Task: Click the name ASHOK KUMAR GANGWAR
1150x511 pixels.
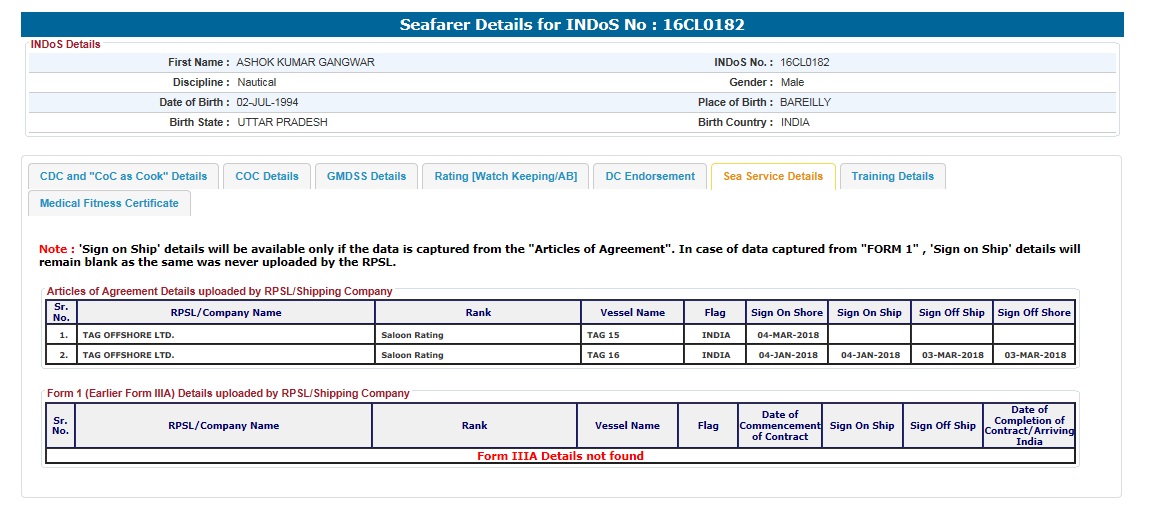Action: (x=305, y=62)
